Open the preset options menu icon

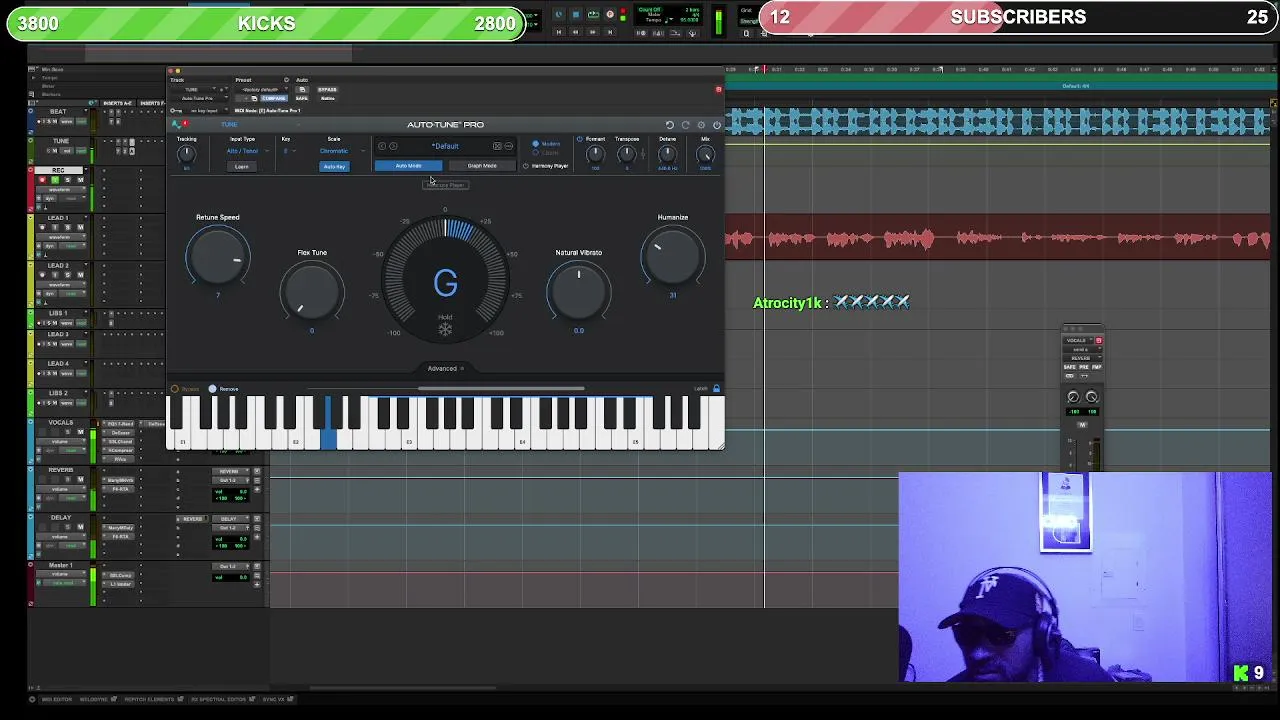click(508, 146)
